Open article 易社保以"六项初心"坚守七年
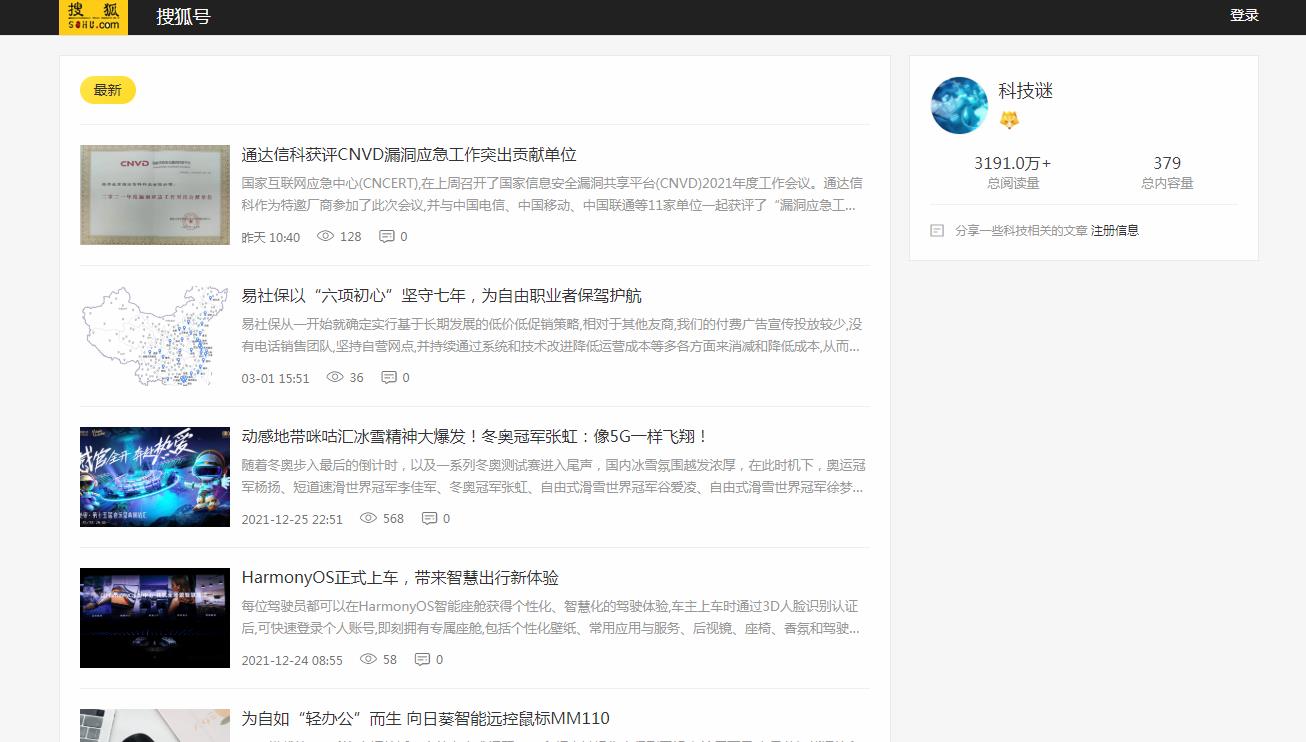 442,296
